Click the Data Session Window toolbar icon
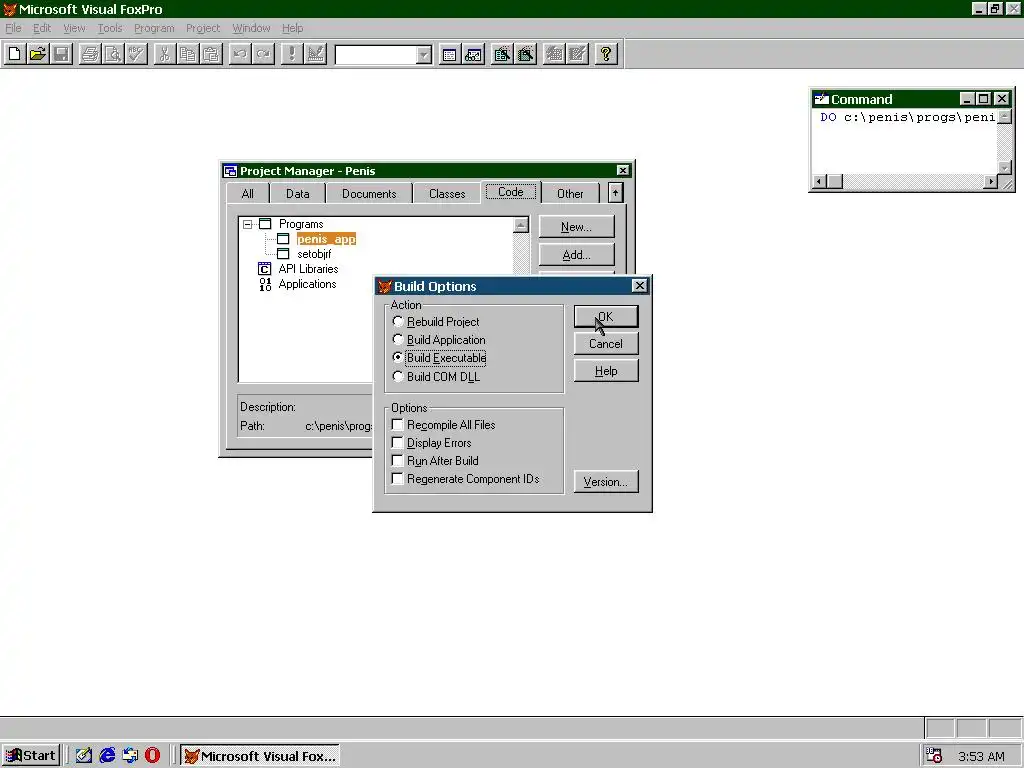1024x768 pixels. click(473, 54)
